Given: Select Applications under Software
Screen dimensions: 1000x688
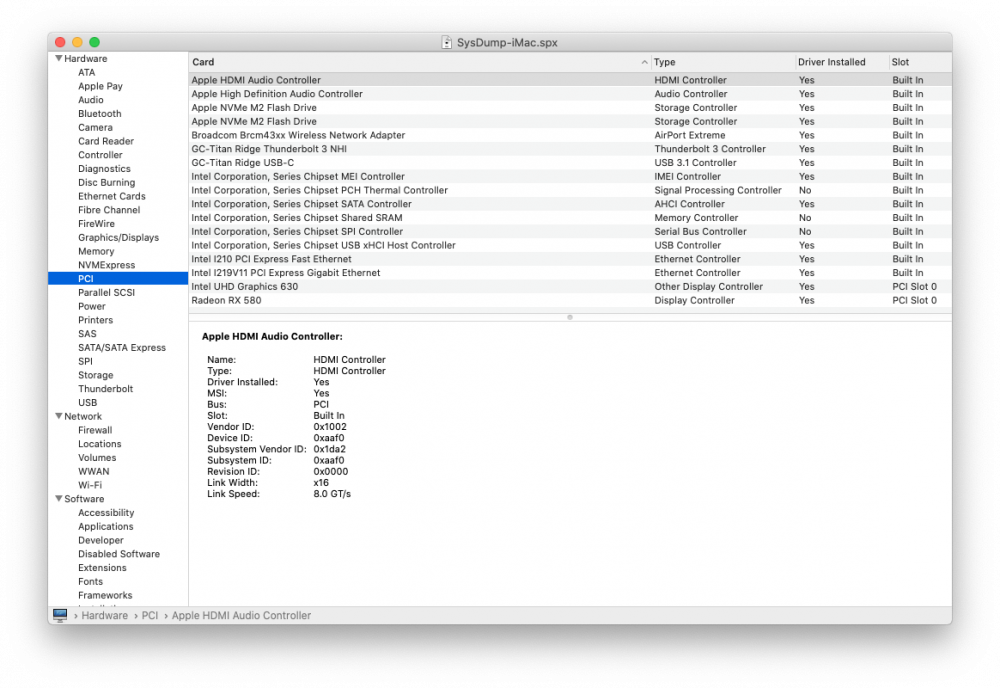Looking at the screenshot, I should coord(106,526).
